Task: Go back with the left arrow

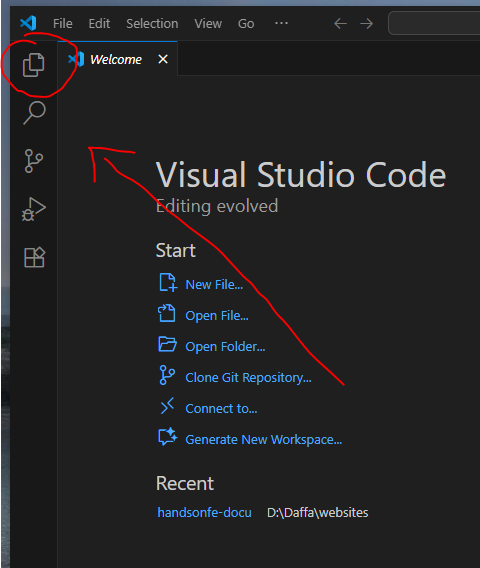Action: click(340, 24)
